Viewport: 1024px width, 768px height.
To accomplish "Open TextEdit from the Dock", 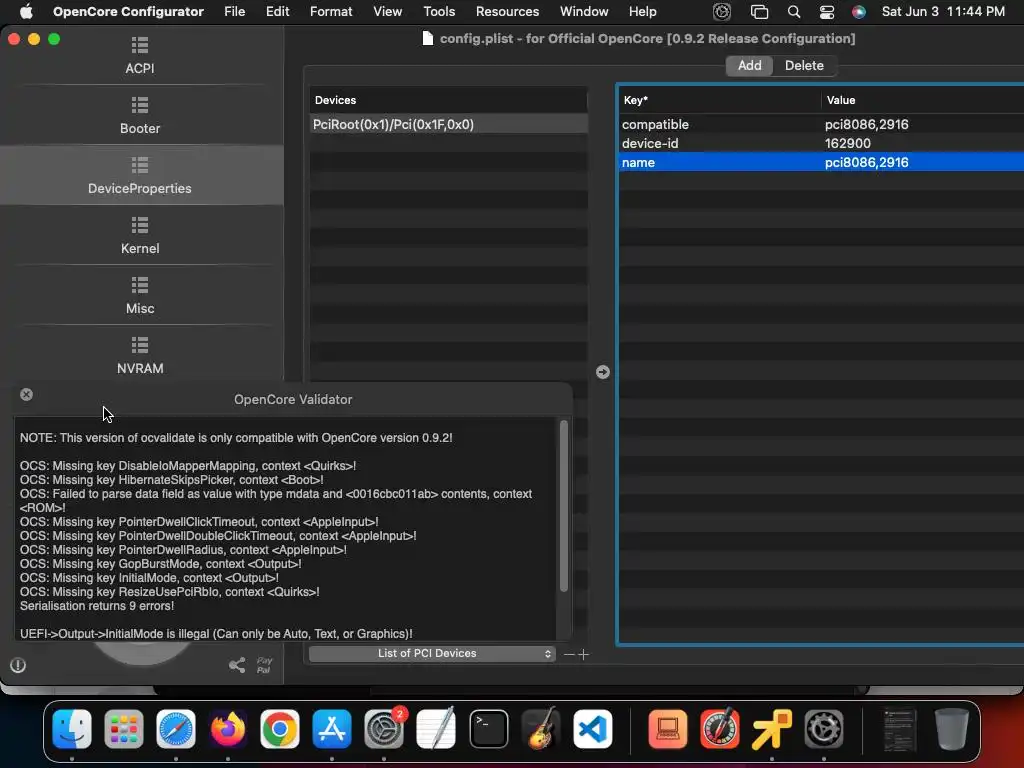I will tap(436, 728).
